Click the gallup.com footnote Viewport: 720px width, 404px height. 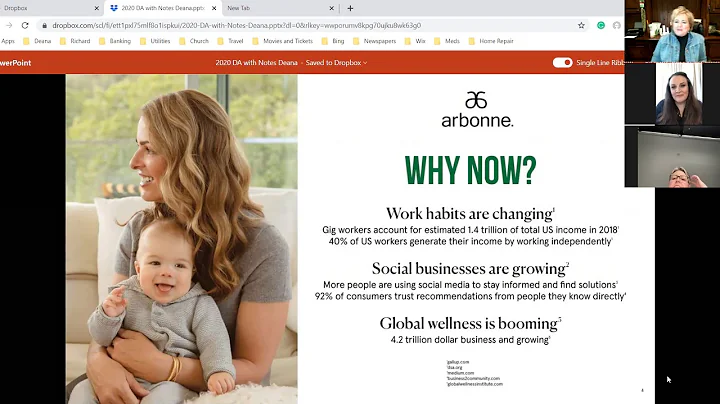[x=458, y=362]
